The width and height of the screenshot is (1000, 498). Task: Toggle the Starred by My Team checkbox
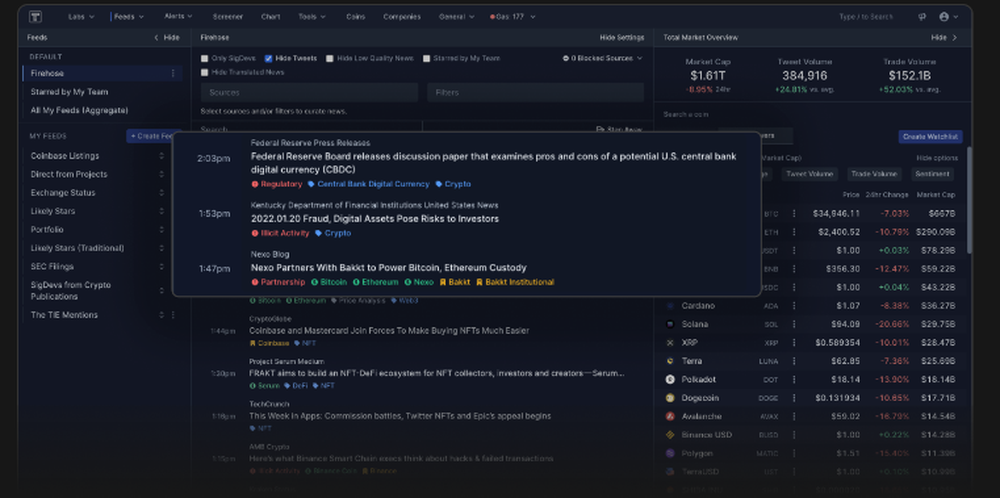[x=427, y=58]
